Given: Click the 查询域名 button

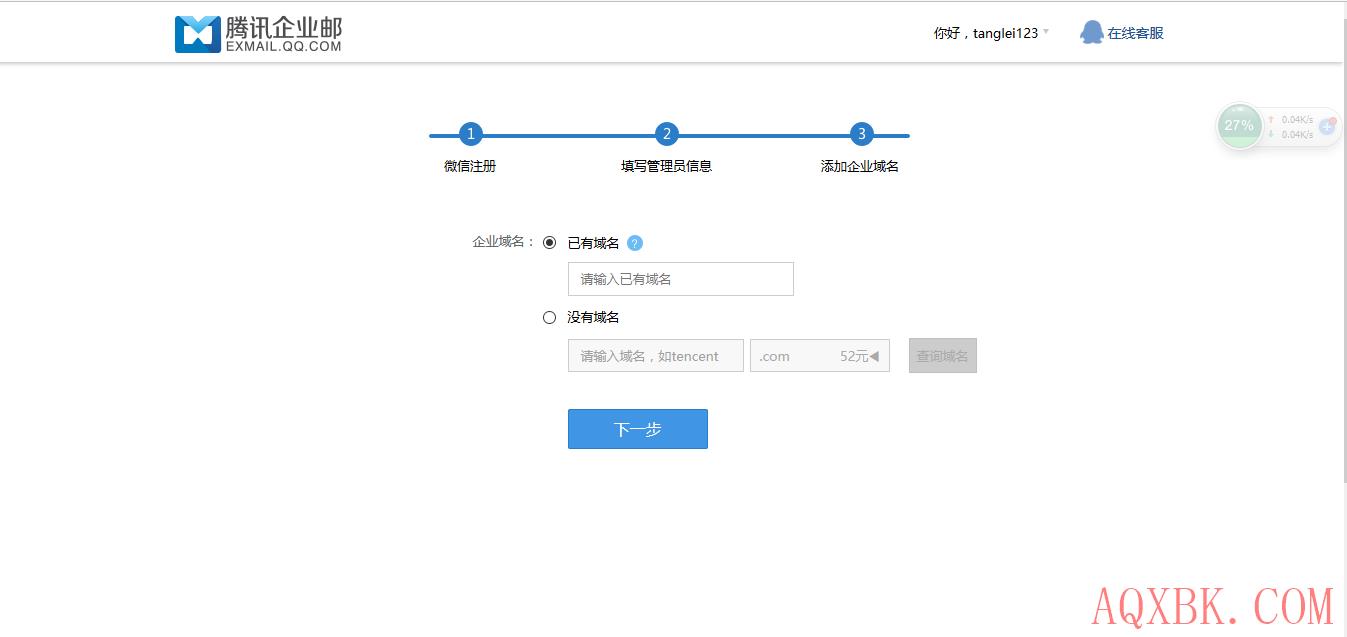Looking at the screenshot, I should [943, 356].
